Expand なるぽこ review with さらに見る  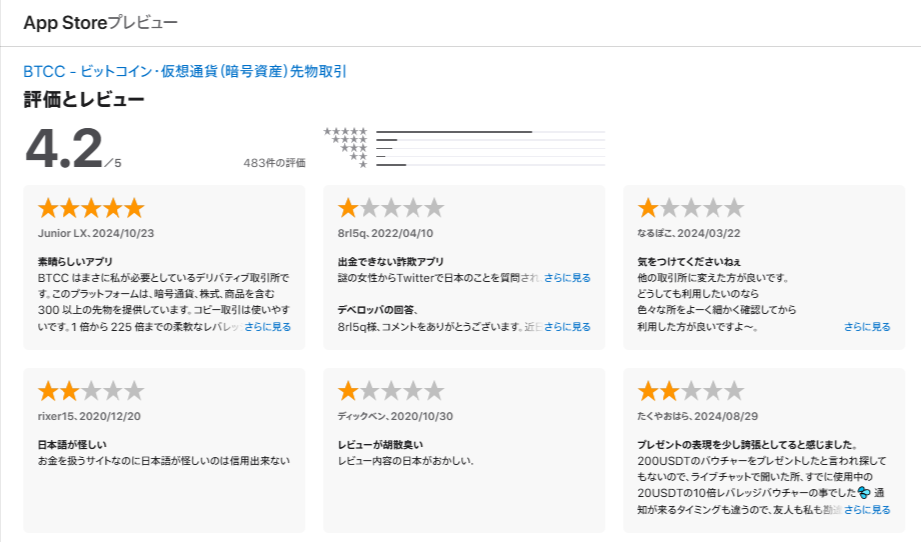[x=867, y=326]
